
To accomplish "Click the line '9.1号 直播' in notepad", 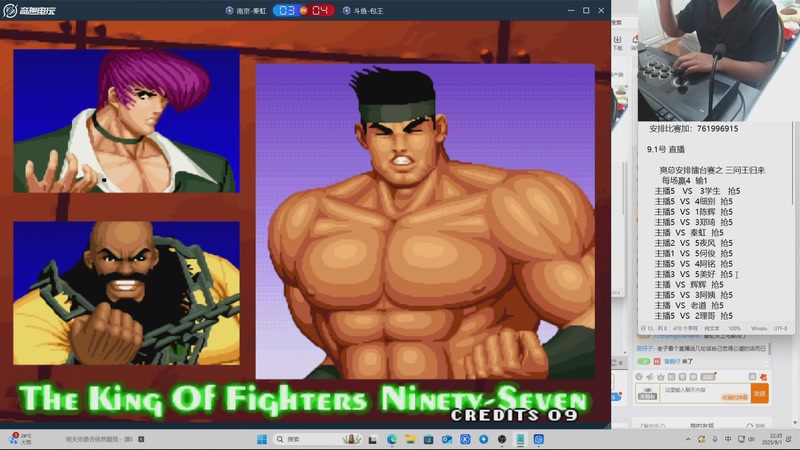I will click(665, 149).
